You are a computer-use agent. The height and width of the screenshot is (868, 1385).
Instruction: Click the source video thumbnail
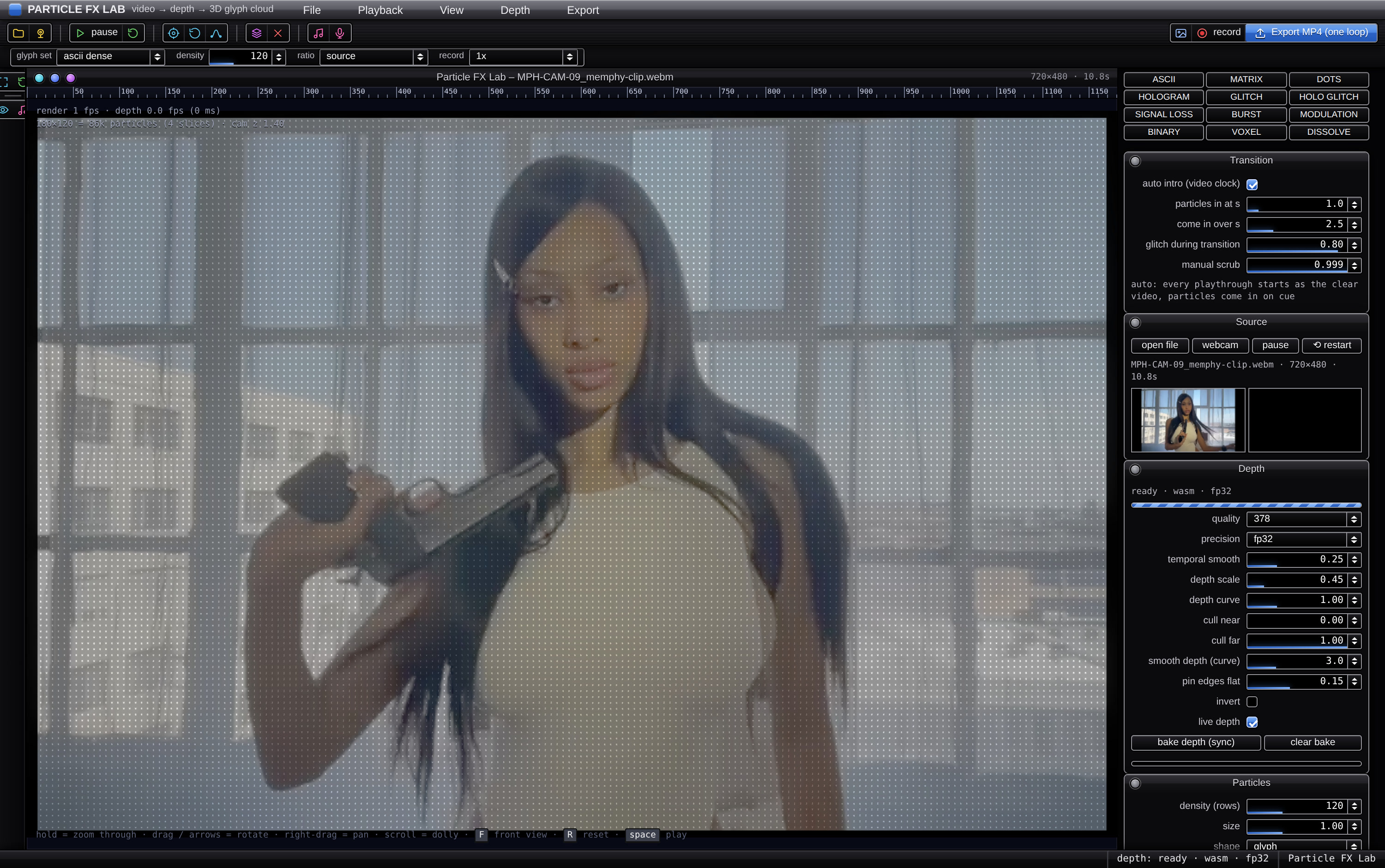point(1187,420)
